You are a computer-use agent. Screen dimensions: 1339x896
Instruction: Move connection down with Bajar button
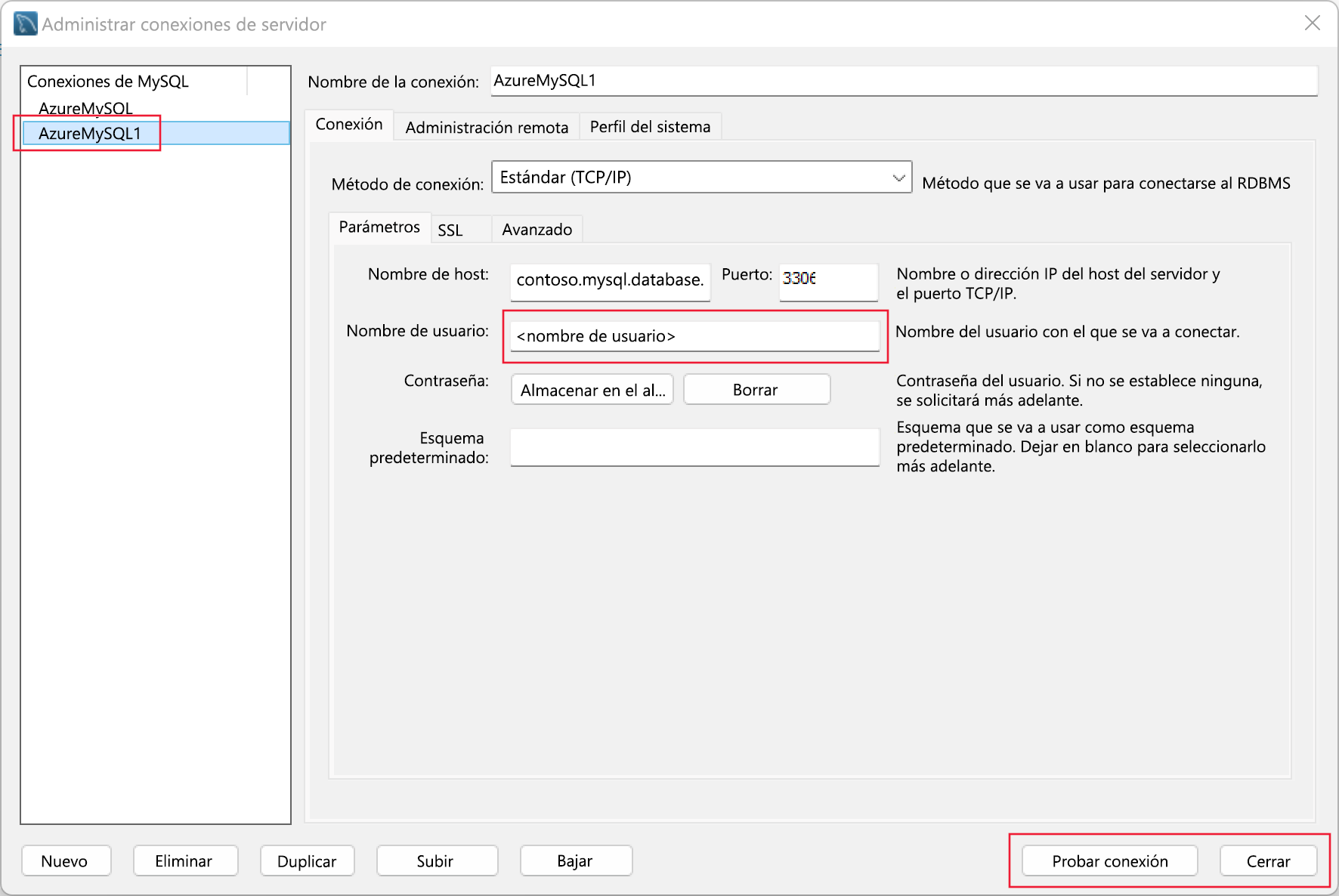(x=576, y=861)
